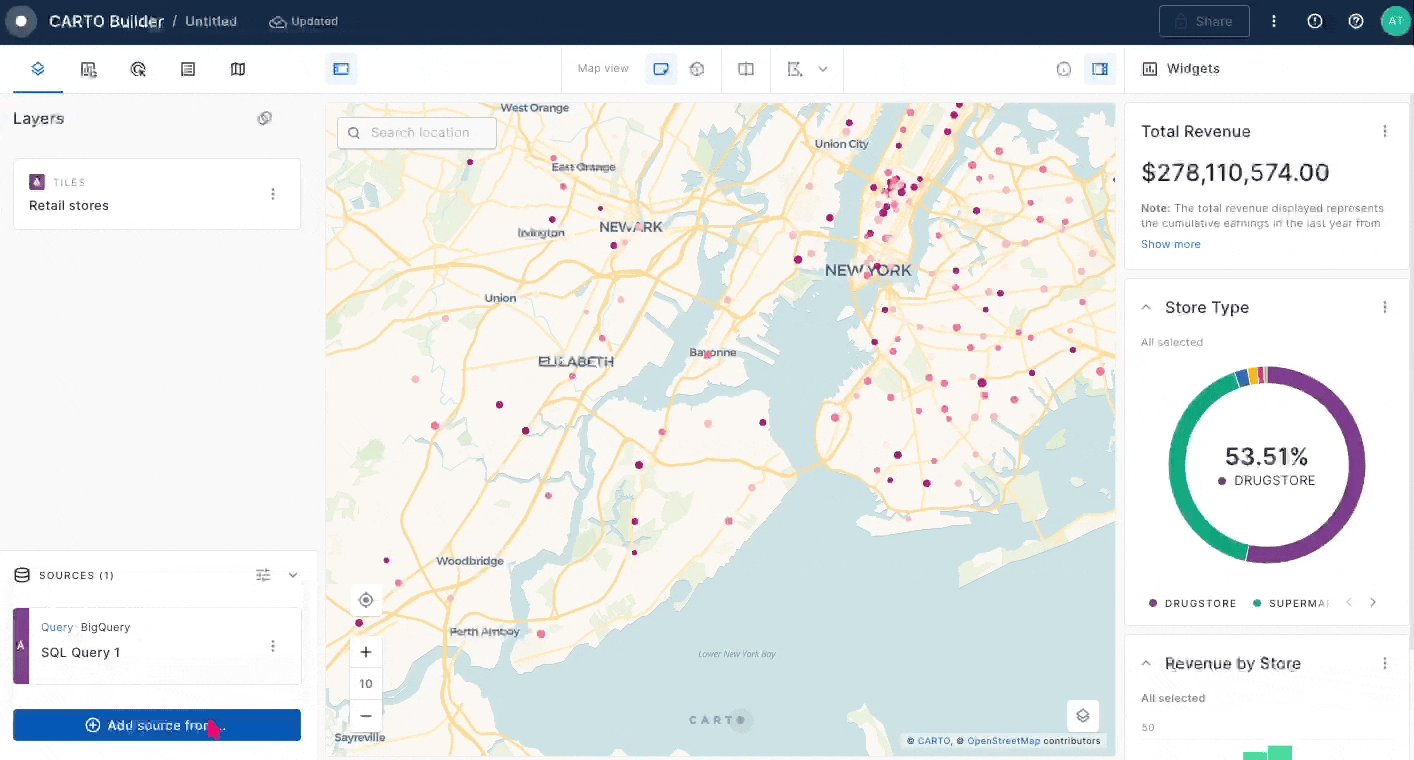Open the Sources settings sliders icon

[263, 575]
